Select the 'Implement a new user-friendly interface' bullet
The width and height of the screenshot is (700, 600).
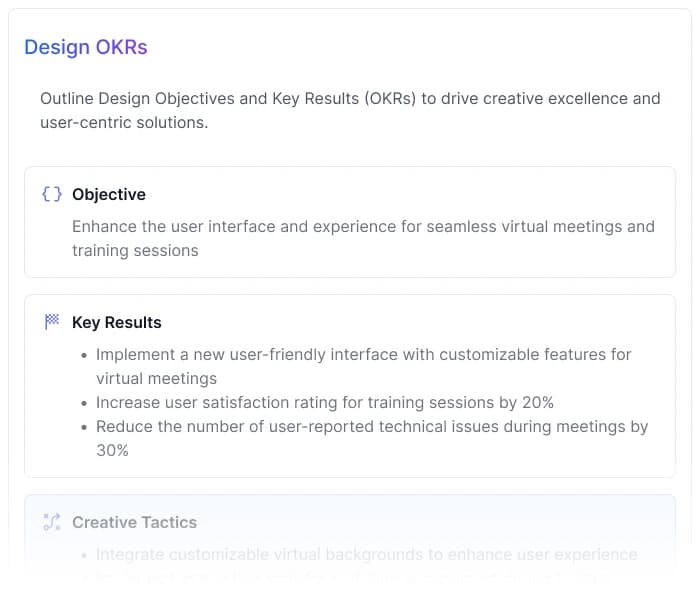(x=364, y=366)
